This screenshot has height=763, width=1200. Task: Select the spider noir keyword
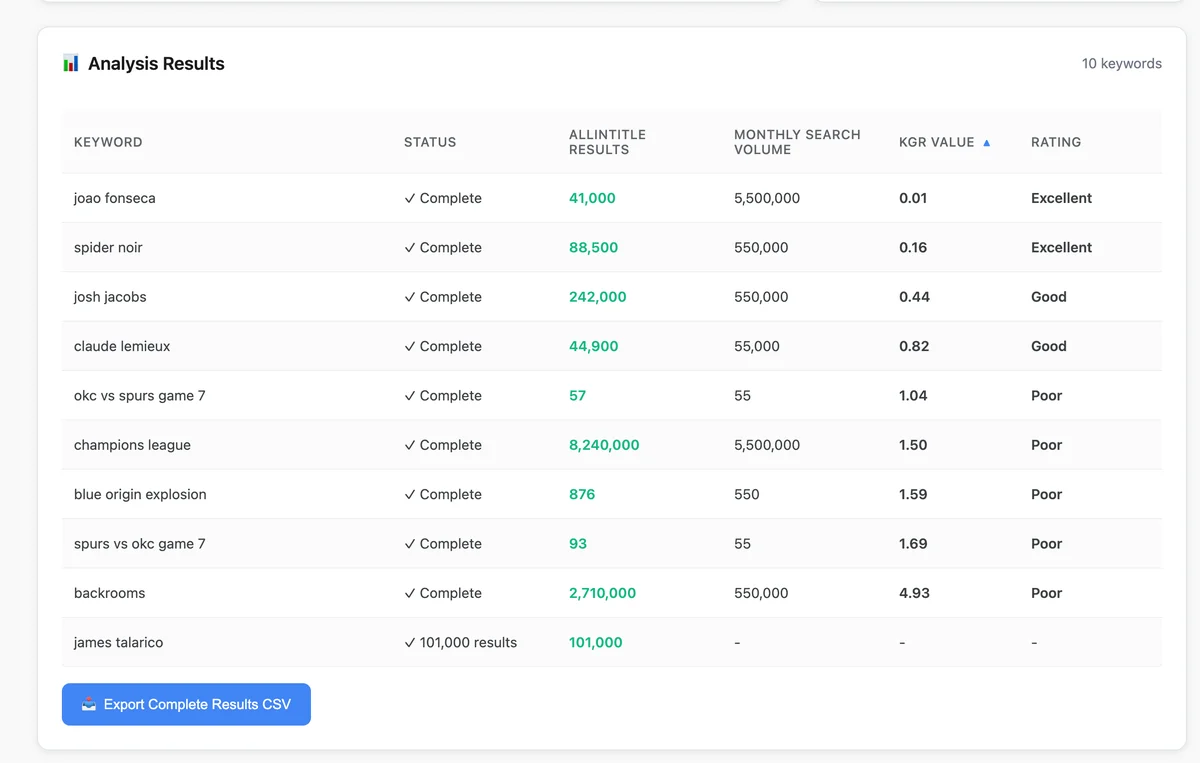[108, 247]
